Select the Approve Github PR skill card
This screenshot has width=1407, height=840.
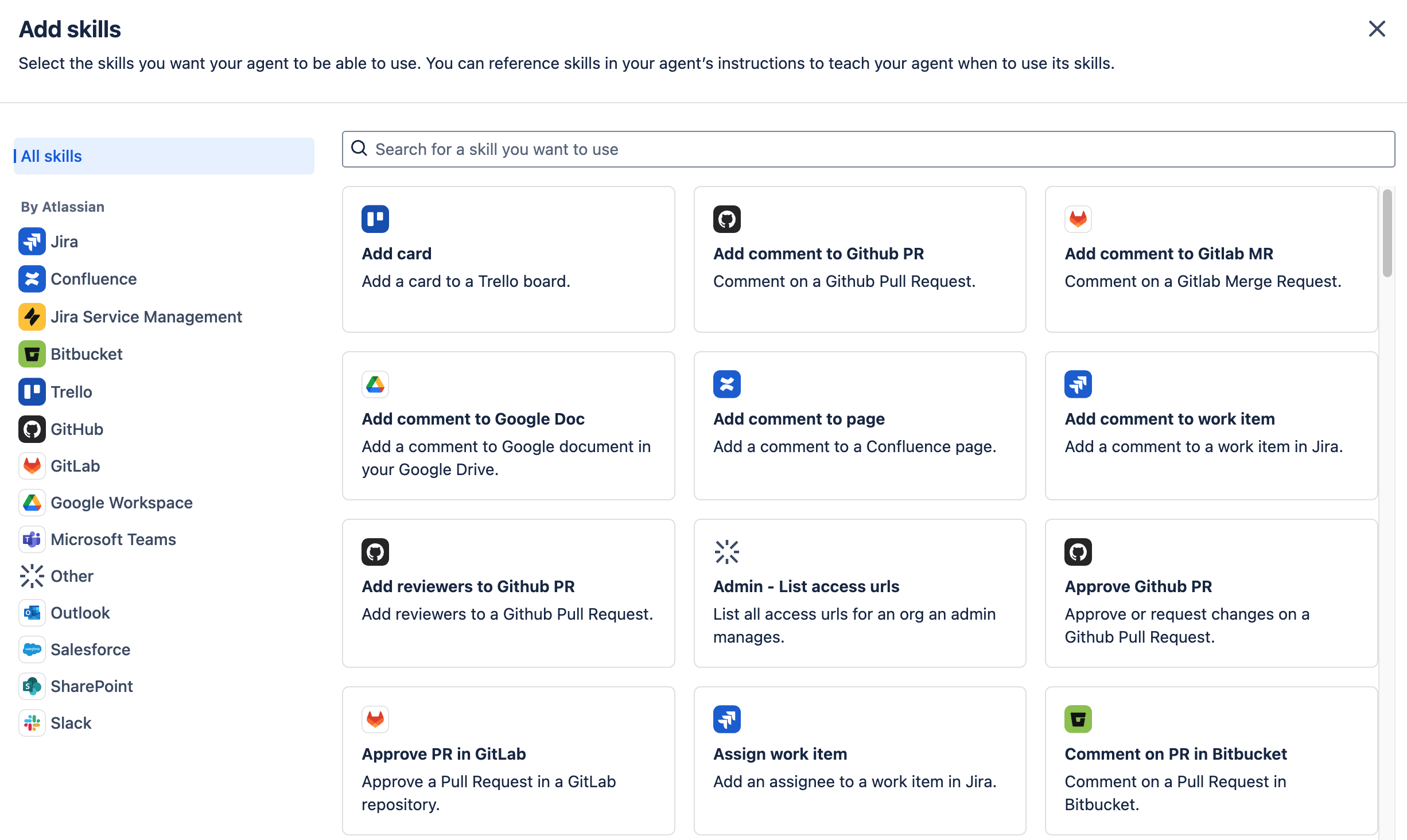coord(1211,593)
